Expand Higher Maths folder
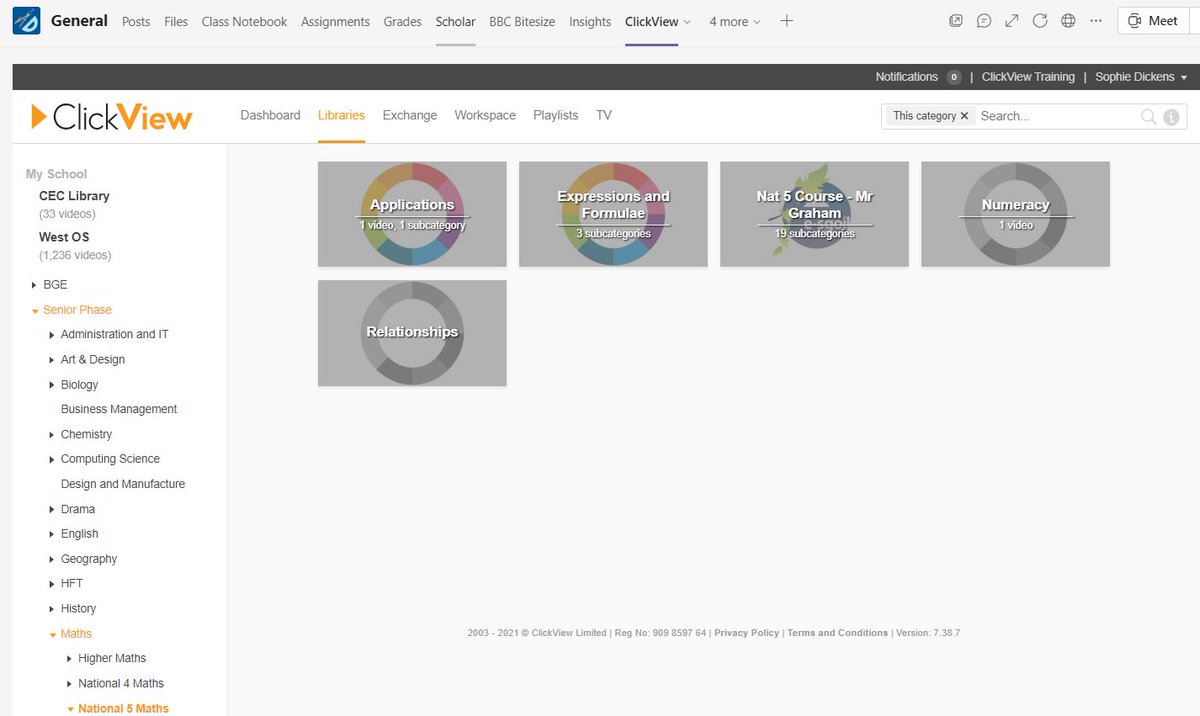The height and width of the screenshot is (716, 1200). (x=70, y=658)
